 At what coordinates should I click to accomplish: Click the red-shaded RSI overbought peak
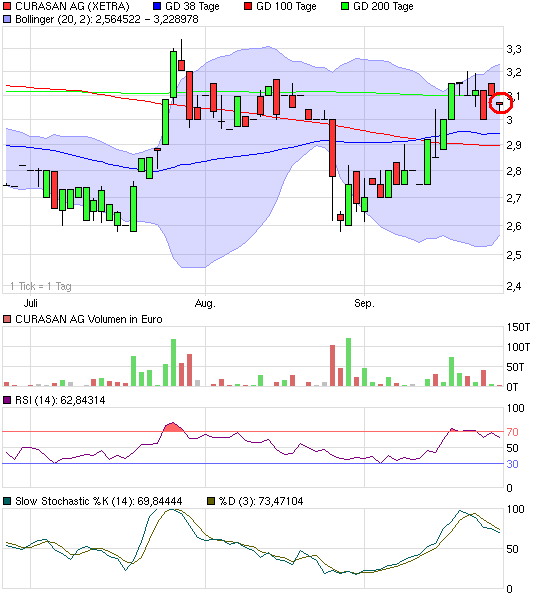(173, 427)
